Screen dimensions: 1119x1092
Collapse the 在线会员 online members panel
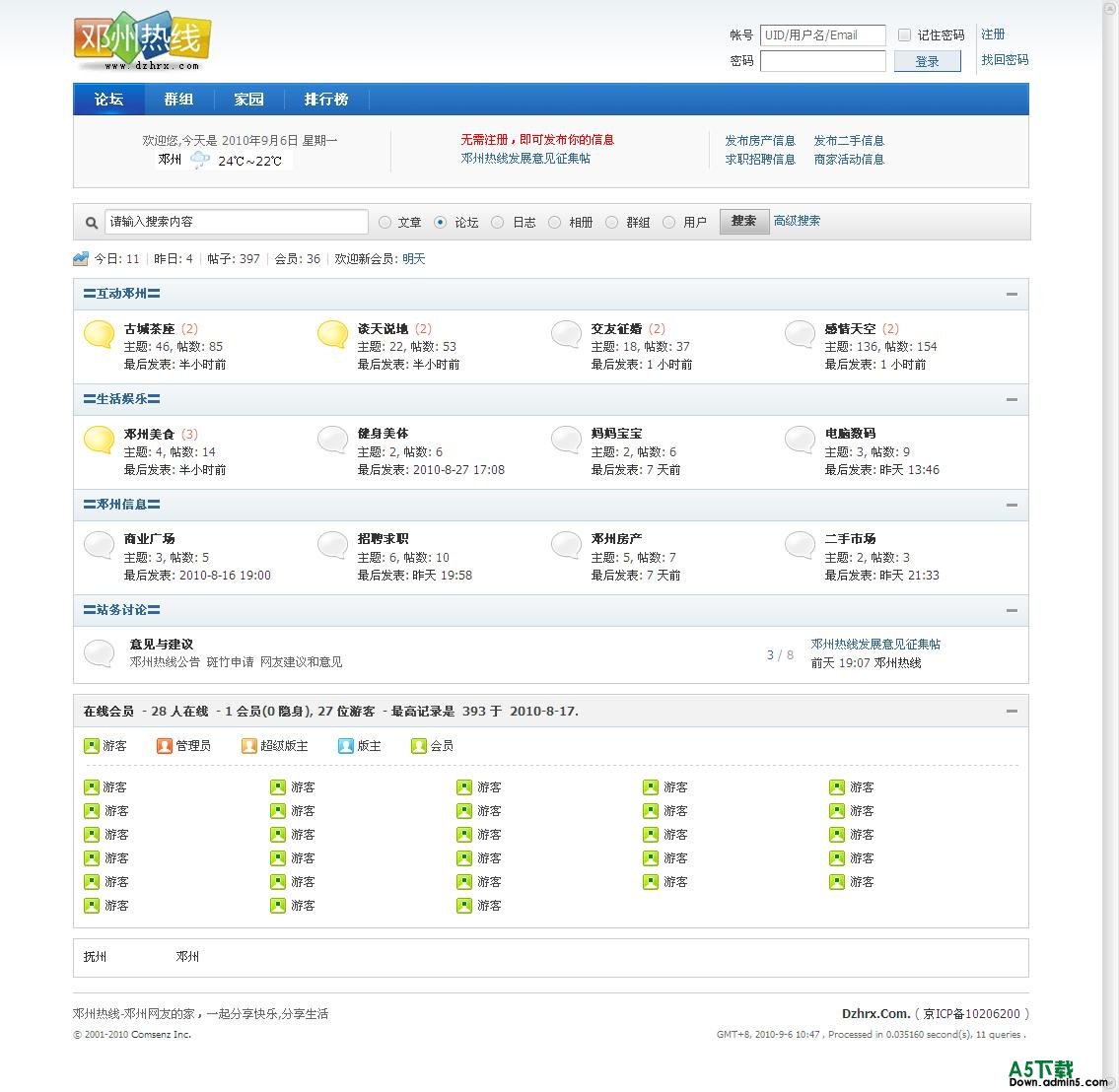[1012, 711]
